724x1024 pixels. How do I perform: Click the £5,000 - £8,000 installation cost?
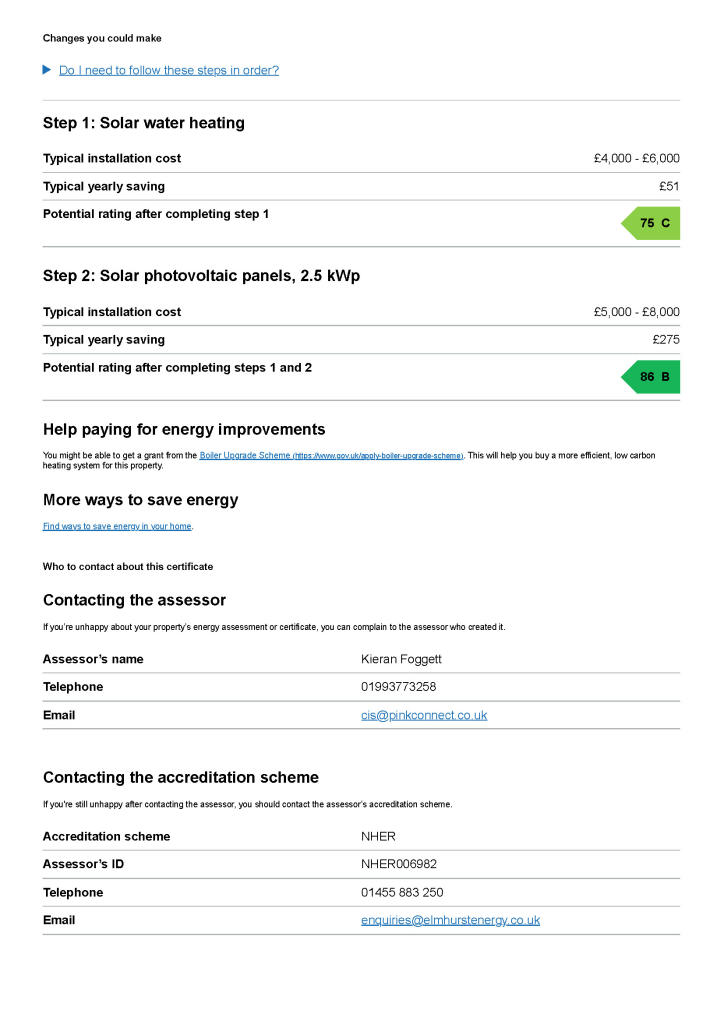coord(636,312)
